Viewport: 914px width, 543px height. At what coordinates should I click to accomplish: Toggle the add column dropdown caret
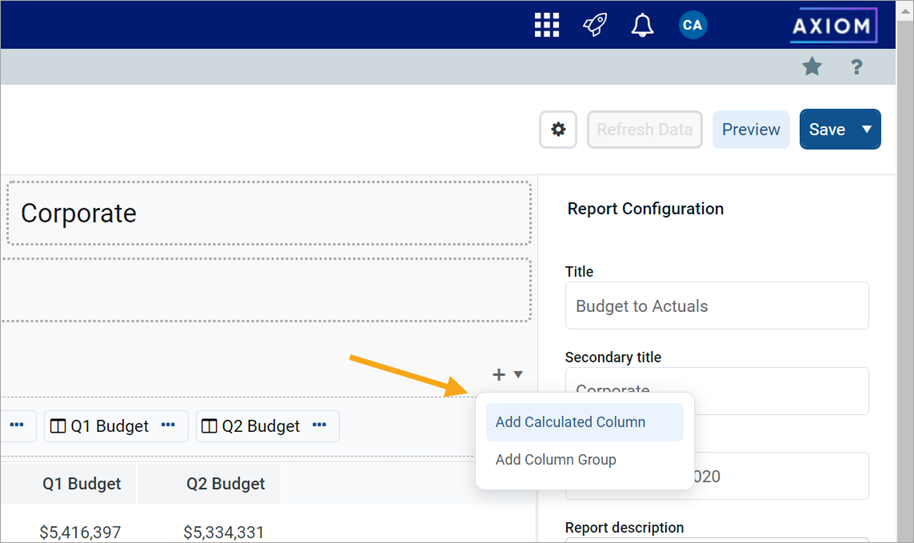518,375
